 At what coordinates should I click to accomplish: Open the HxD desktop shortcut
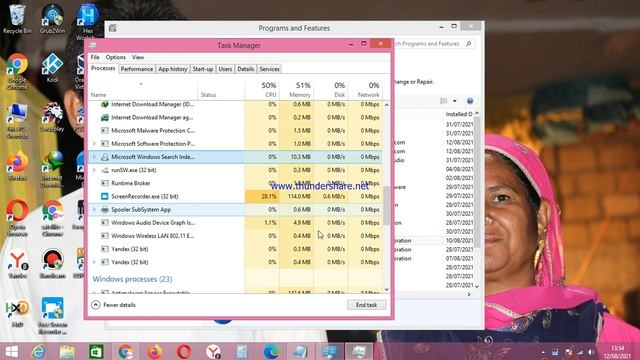pyautogui.click(x=17, y=313)
